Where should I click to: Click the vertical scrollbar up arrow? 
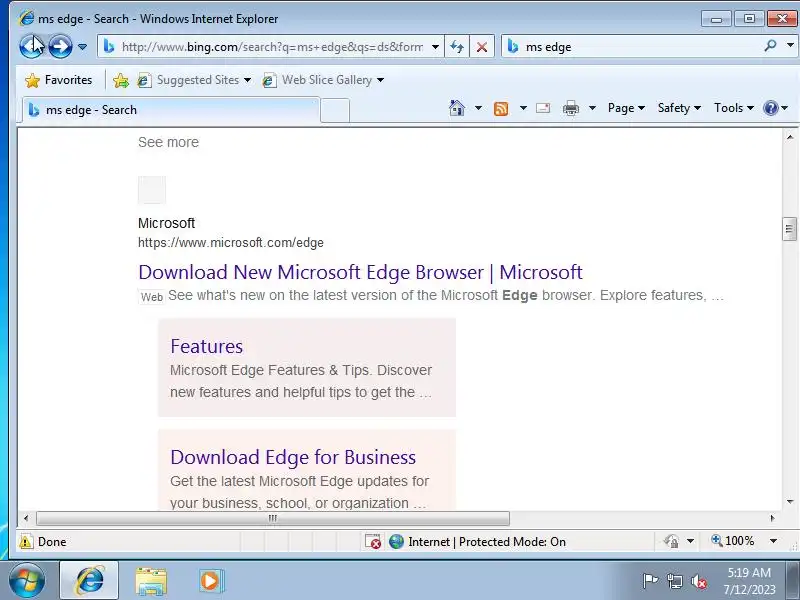tap(790, 137)
